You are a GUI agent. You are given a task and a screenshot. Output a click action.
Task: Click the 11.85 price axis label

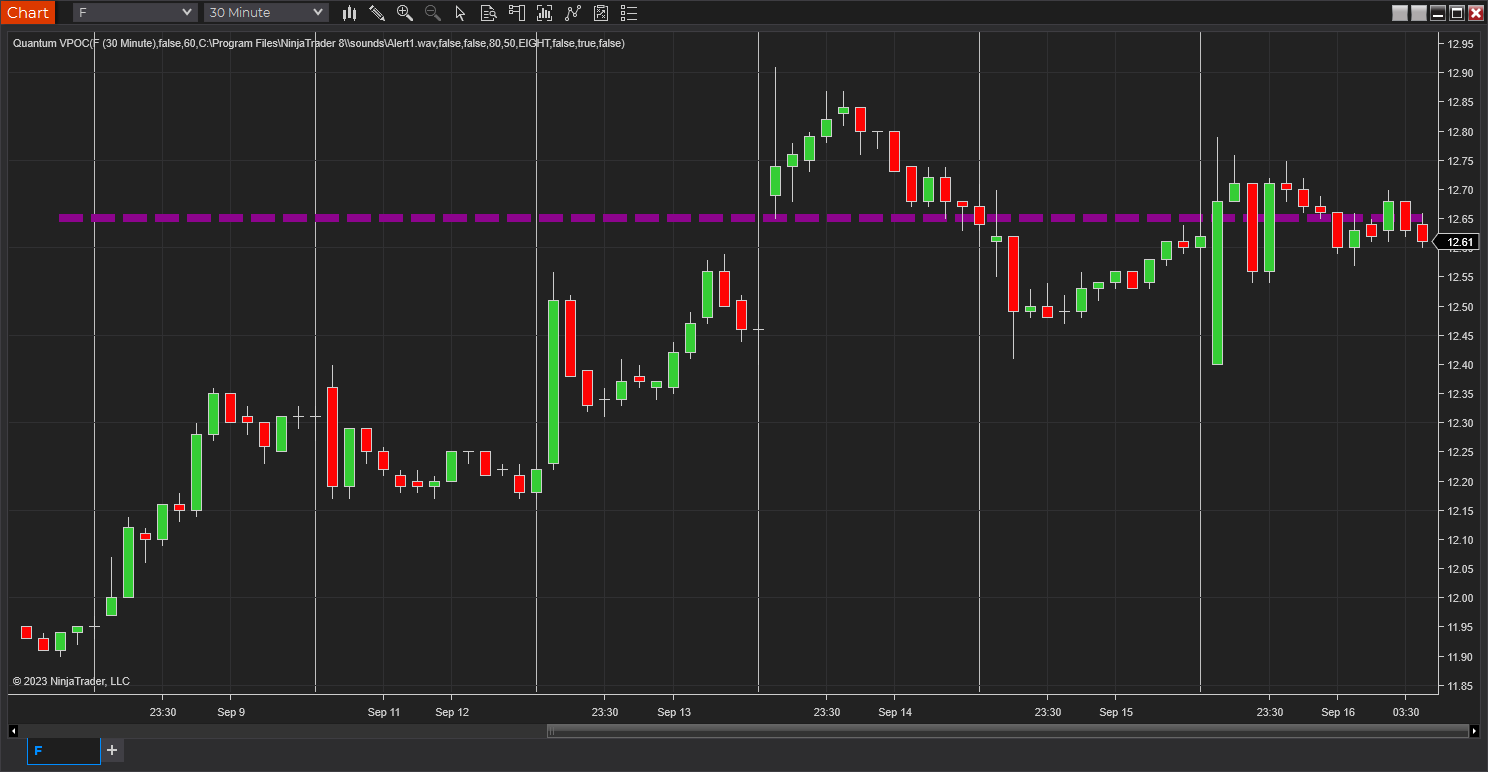tap(1461, 686)
